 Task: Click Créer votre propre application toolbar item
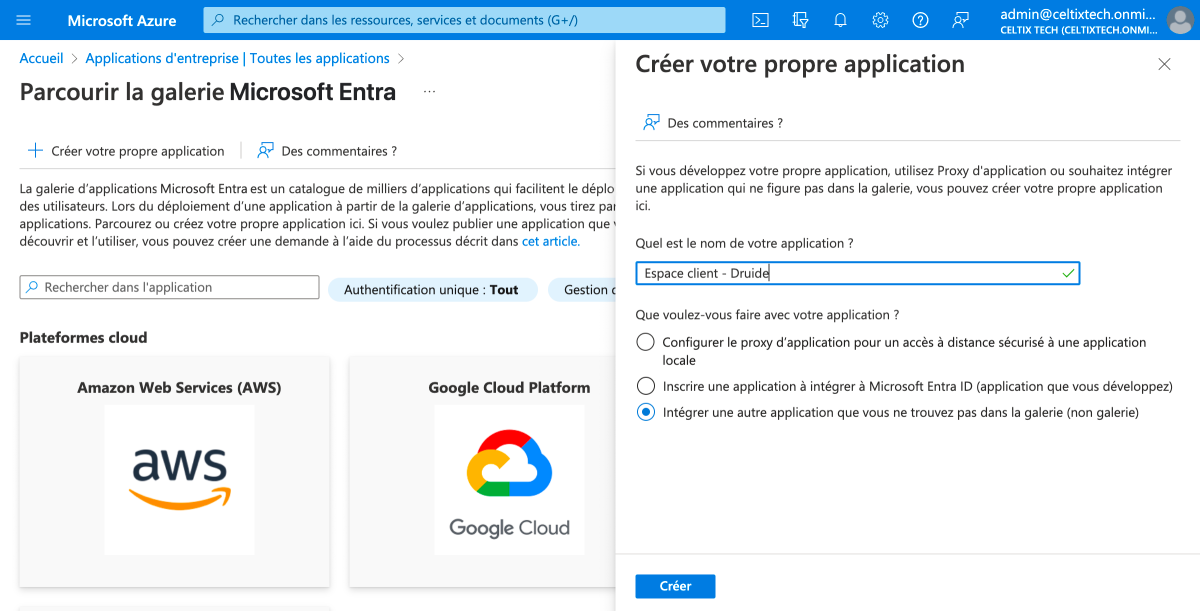tap(126, 151)
